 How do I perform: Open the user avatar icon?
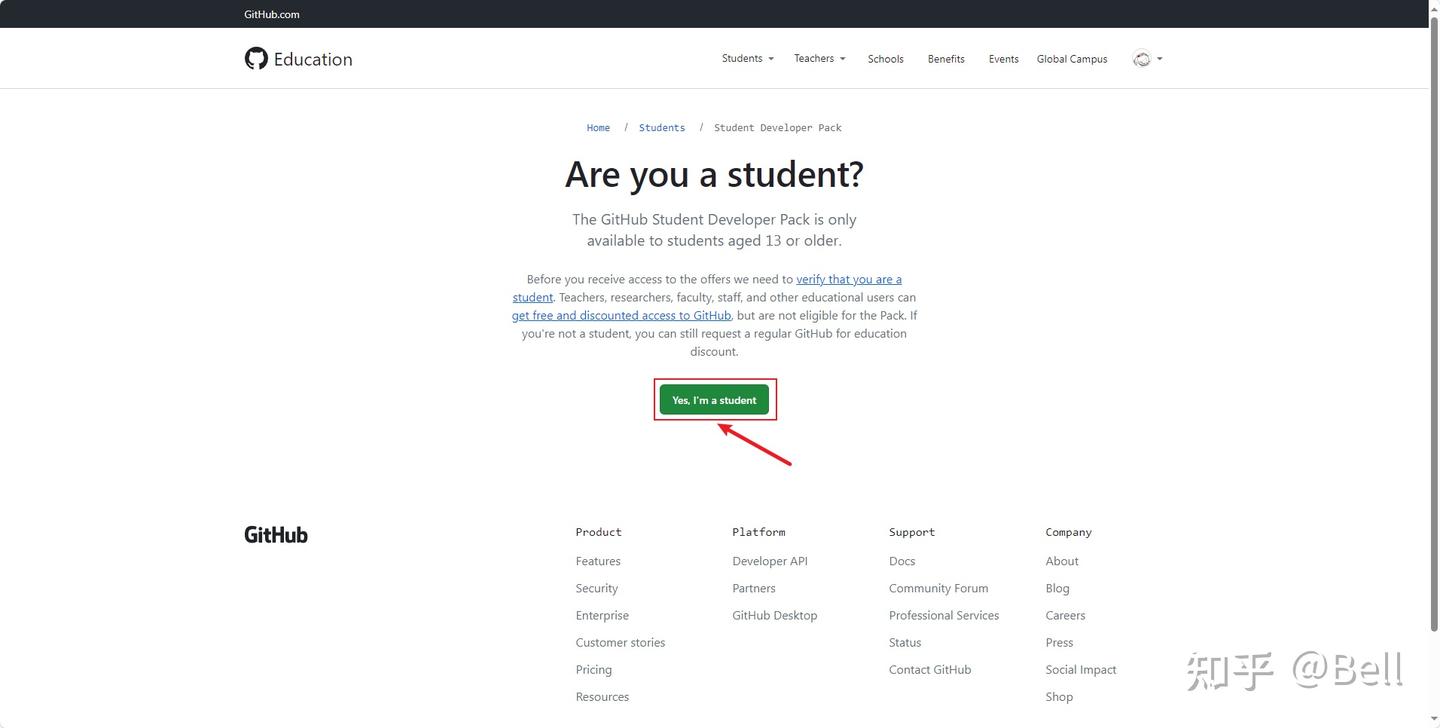[x=1141, y=59]
